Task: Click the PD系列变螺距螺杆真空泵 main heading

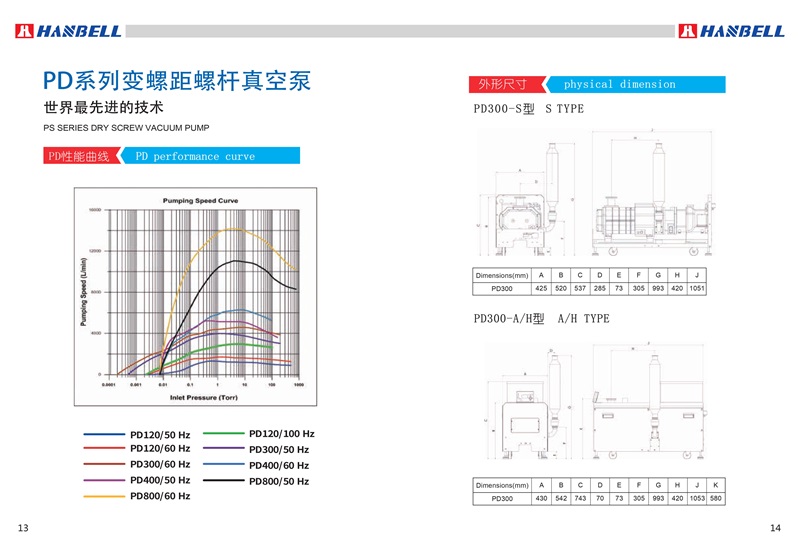Action: pyautogui.click(x=176, y=79)
